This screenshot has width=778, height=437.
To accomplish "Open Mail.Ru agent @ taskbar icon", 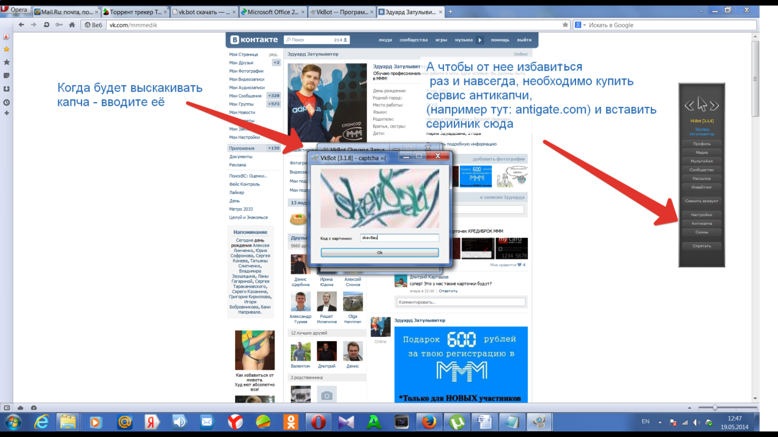I will (125, 423).
